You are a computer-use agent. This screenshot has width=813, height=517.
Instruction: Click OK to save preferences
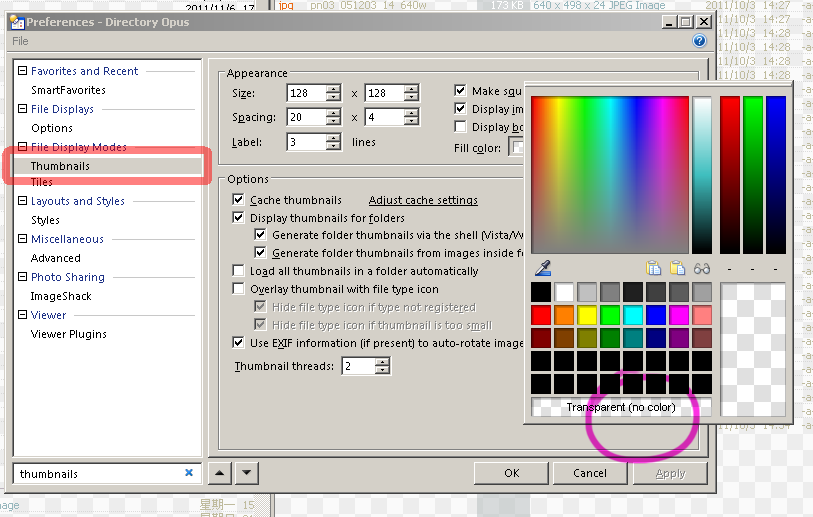511,473
